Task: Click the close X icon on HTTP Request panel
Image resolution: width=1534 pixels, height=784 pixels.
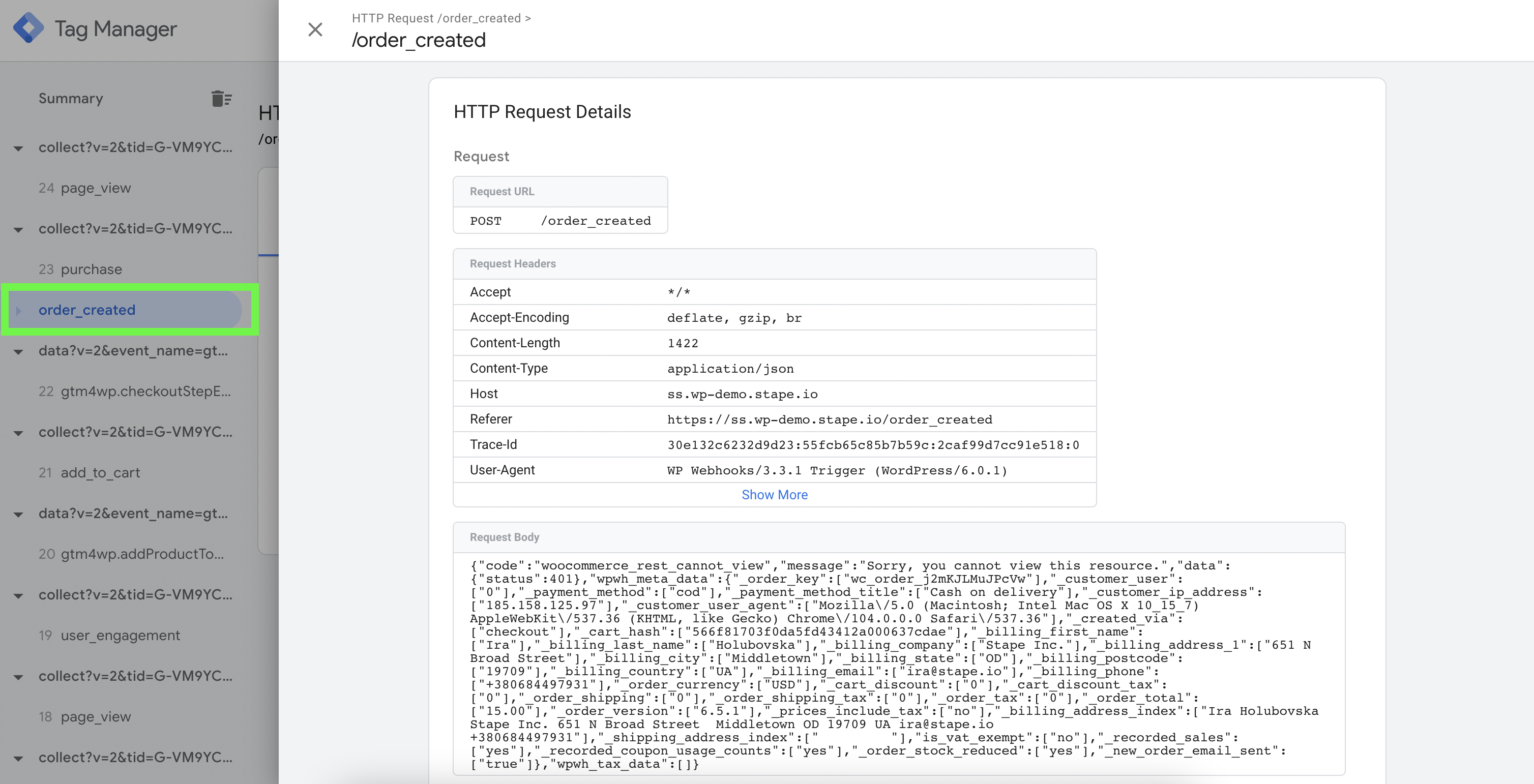Action: tap(315, 28)
